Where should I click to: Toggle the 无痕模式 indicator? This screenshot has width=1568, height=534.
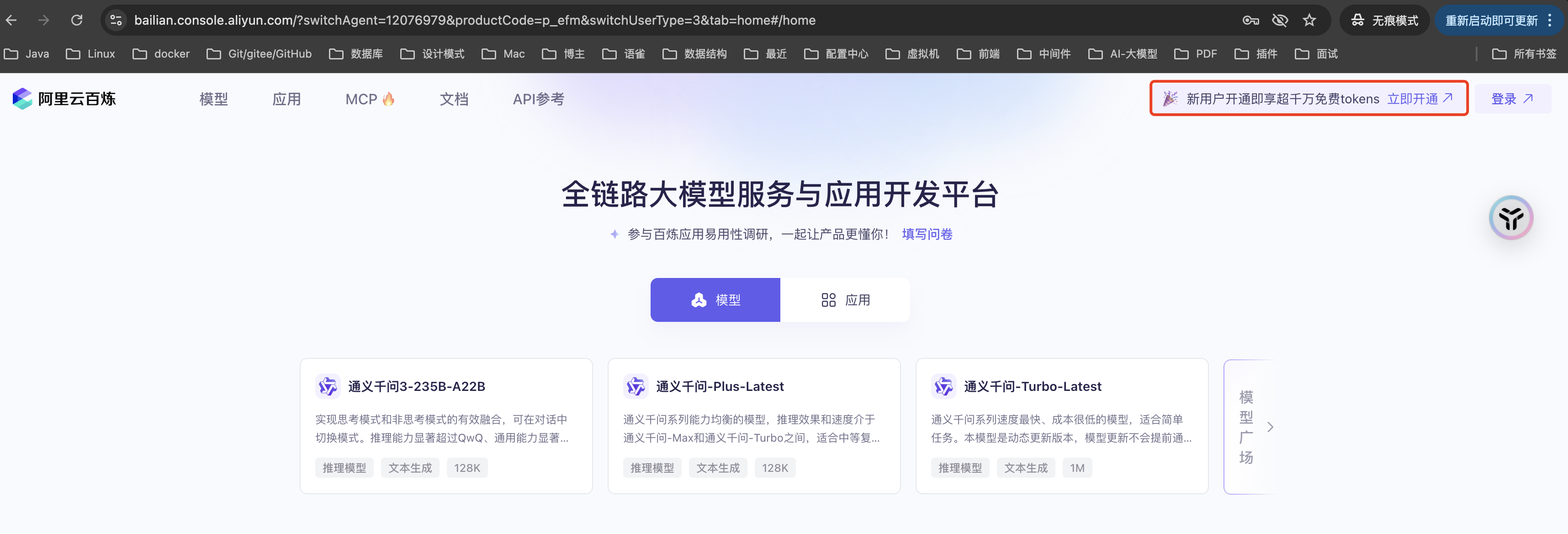[x=1385, y=20]
